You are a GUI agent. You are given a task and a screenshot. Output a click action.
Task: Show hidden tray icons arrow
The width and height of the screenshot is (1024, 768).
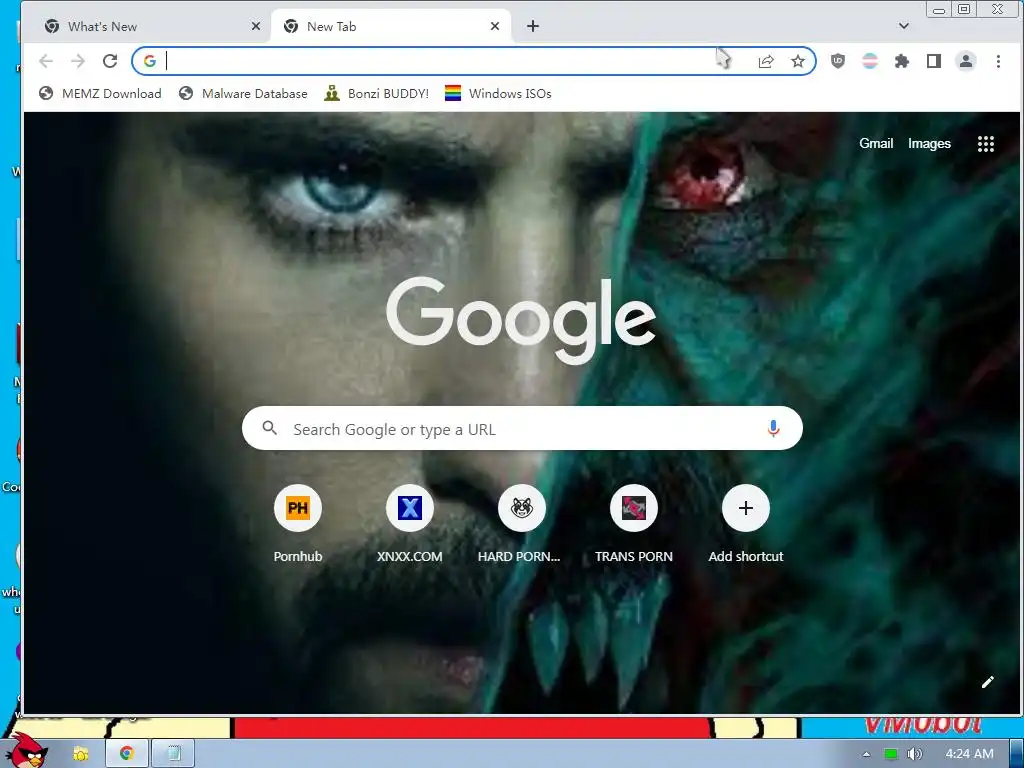click(867, 754)
